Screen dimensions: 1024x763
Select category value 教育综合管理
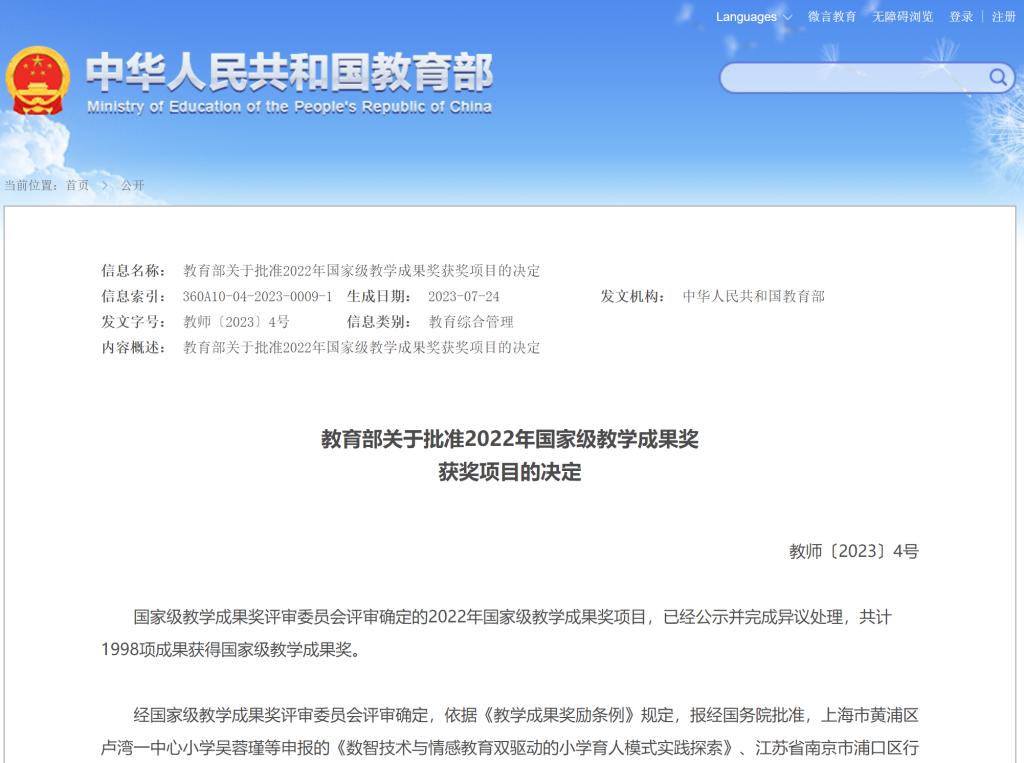pos(471,322)
